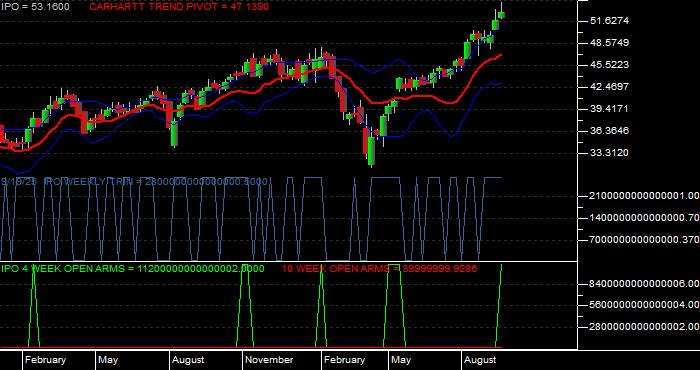Image resolution: width=700 pixels, height=370 pixels.
Task: Click the 51.6274 price axis value
Action: pyautogui.click(x=609, y=21)
